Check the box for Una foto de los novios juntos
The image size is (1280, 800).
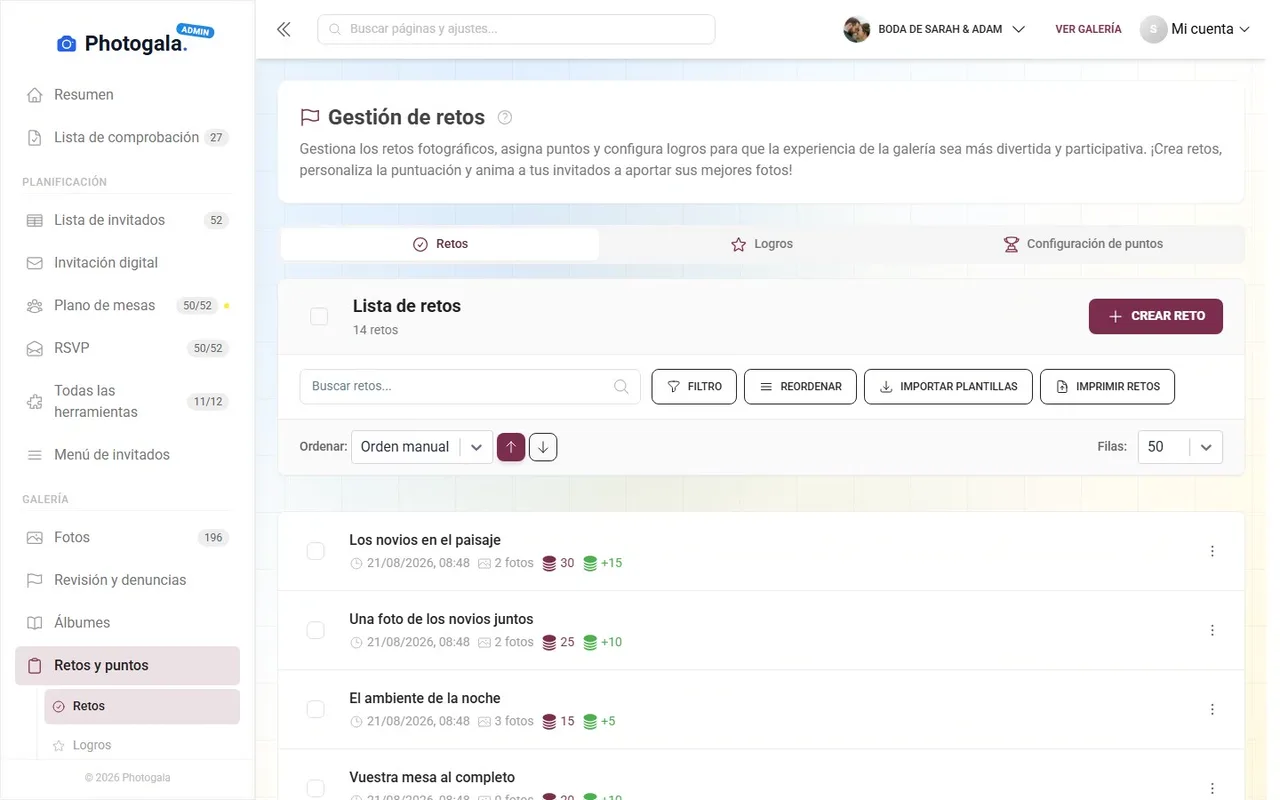(315, 630)
